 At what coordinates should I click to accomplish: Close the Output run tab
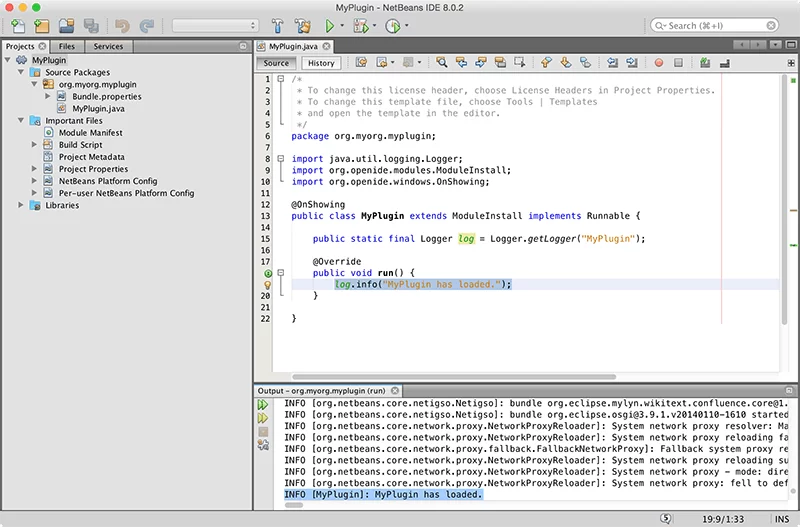[x=395, y=391]
